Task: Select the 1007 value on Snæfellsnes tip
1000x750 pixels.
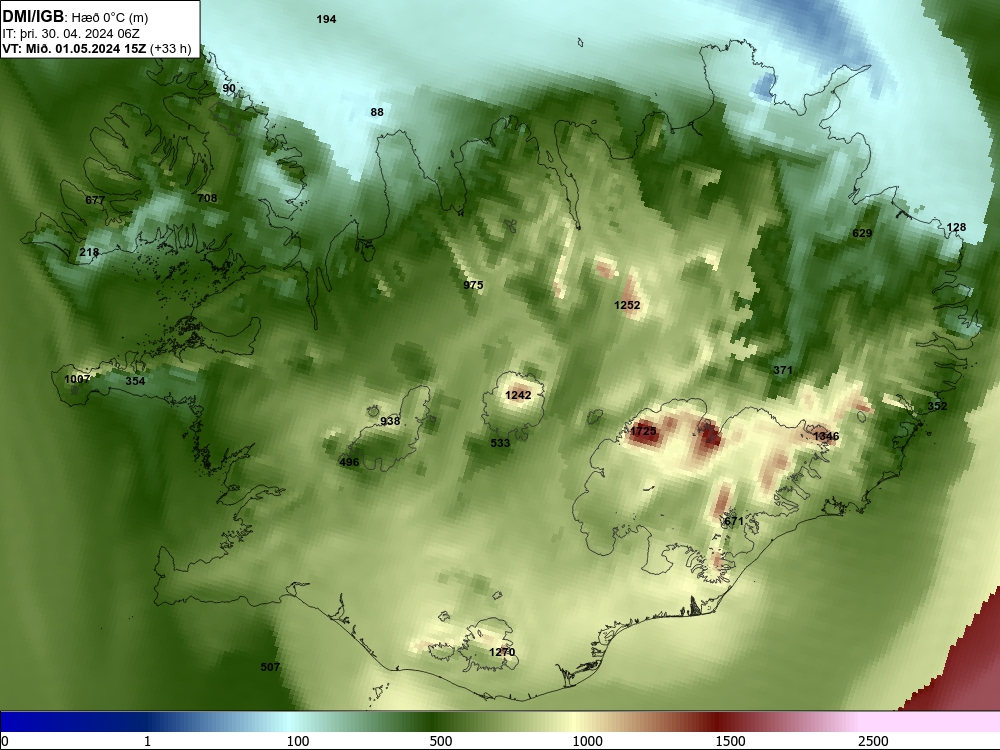Action: click(77, 379)
